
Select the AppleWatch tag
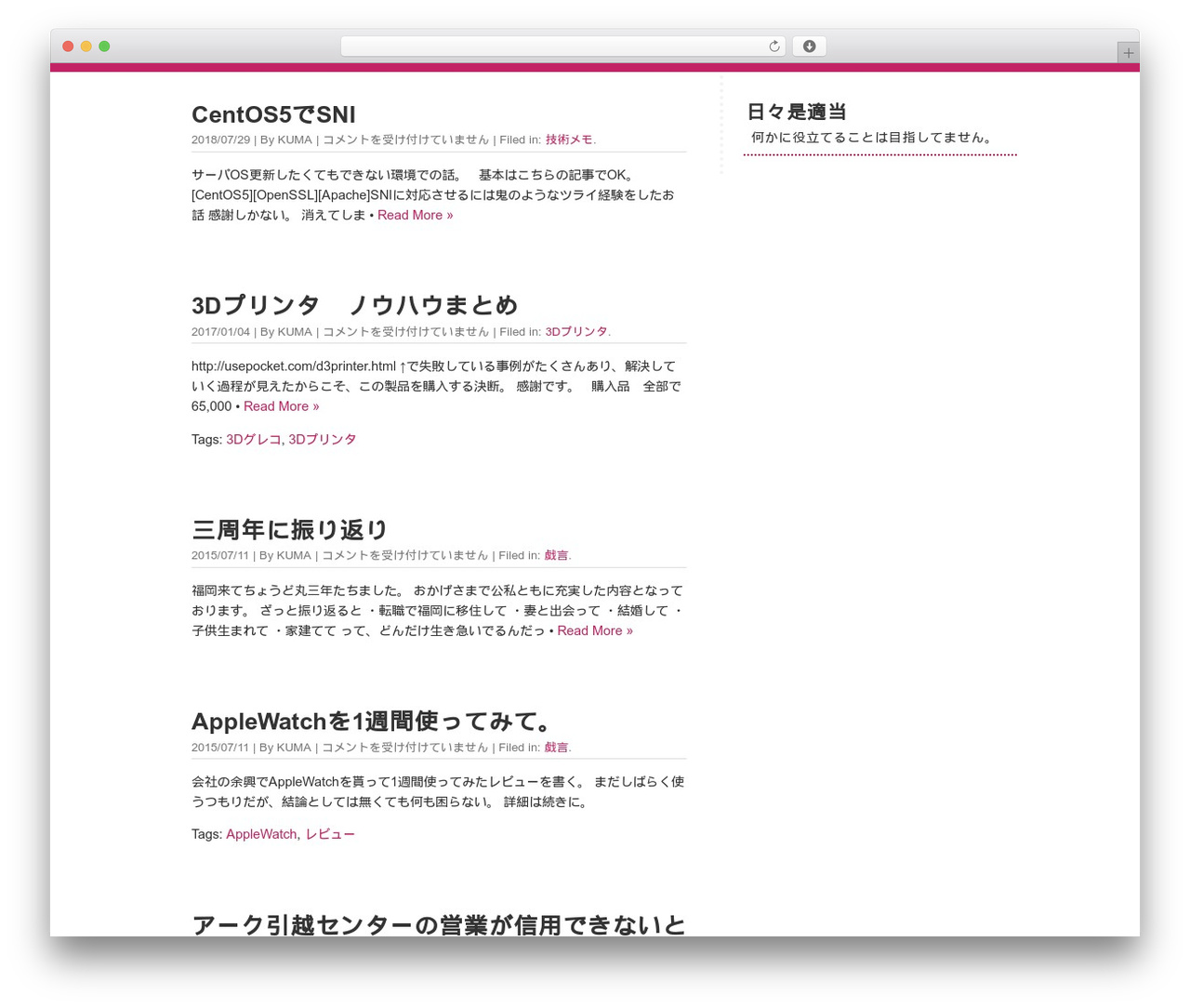(x=261, y=834)
